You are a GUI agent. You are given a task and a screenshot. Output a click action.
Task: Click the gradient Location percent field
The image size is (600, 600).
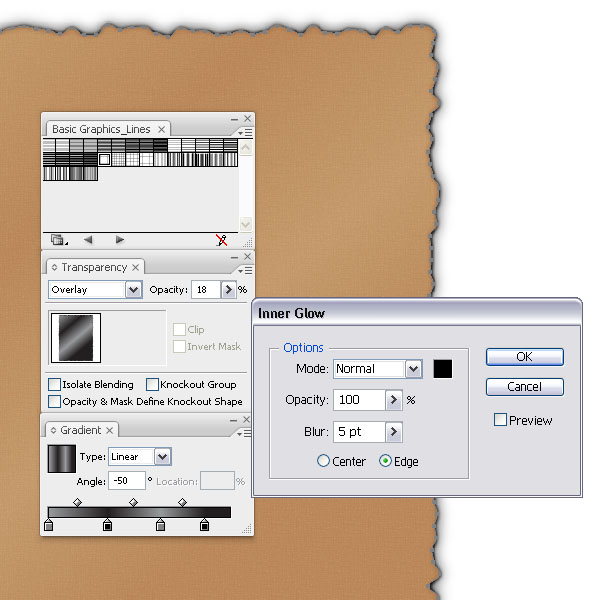click(217, 481)
